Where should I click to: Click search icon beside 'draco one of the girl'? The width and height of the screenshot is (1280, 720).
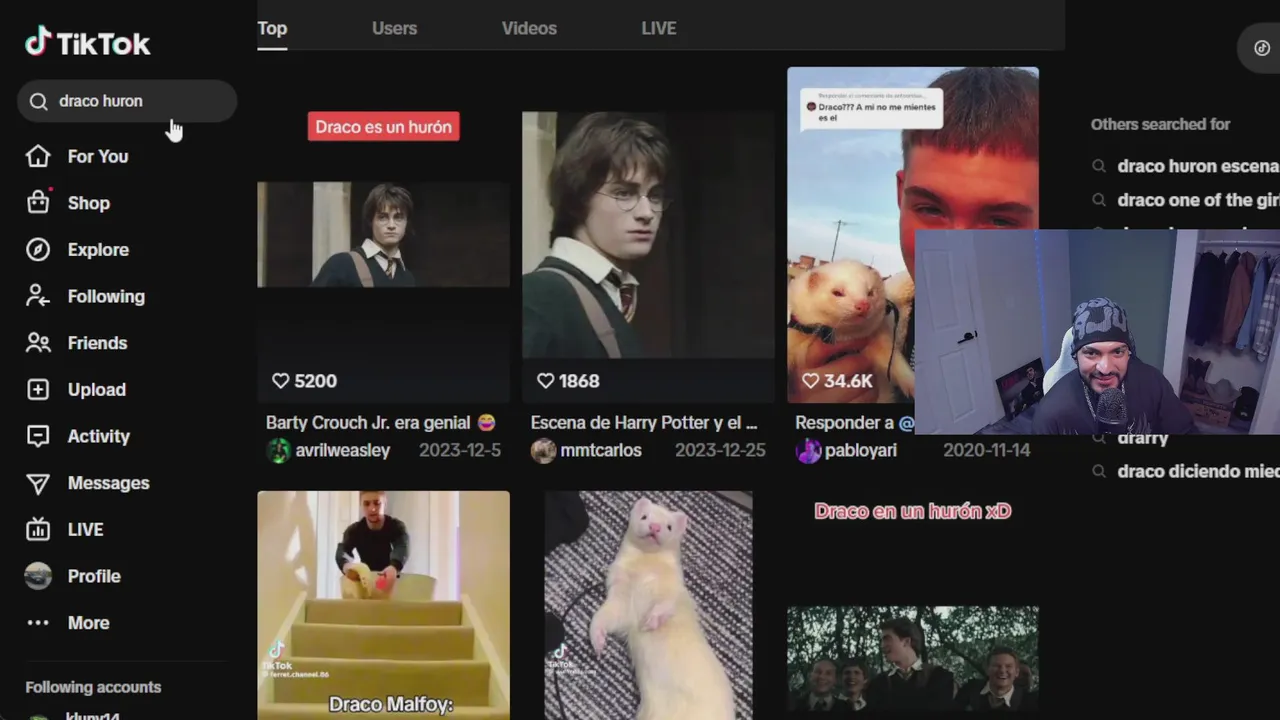pos(1099,200)
